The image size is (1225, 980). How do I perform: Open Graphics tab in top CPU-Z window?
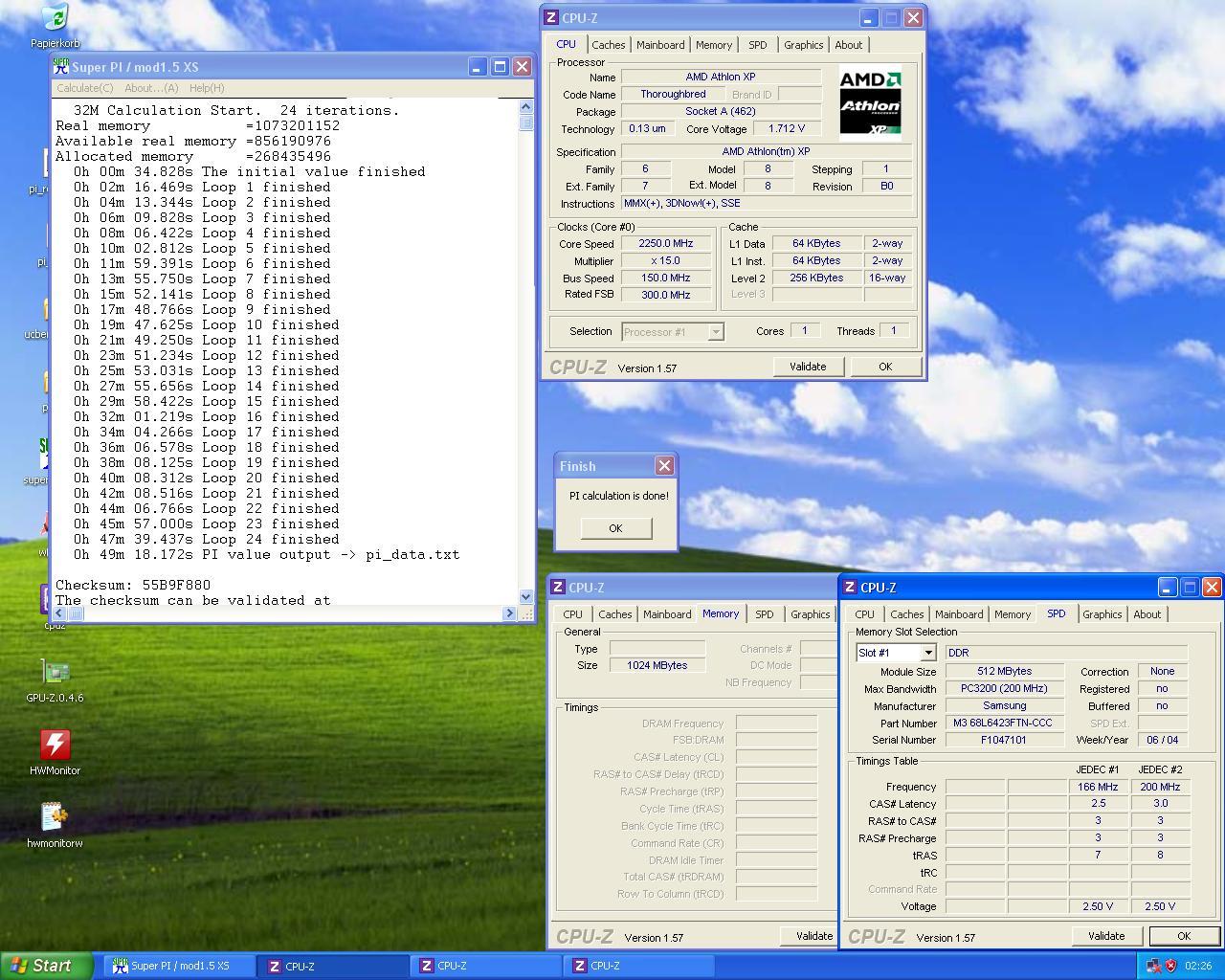click(803, 45)
